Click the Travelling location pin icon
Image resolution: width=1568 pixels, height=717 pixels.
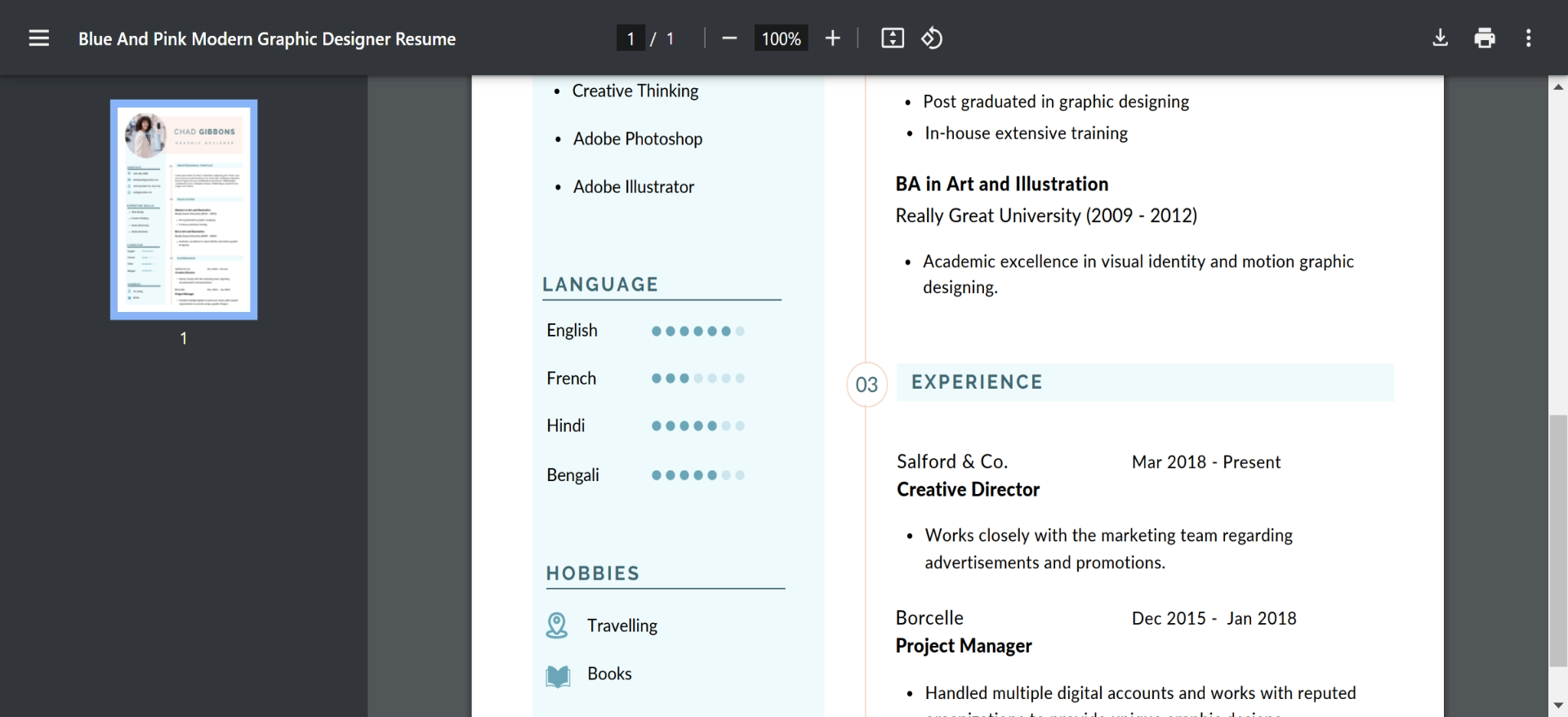click(x=557, y=626)
